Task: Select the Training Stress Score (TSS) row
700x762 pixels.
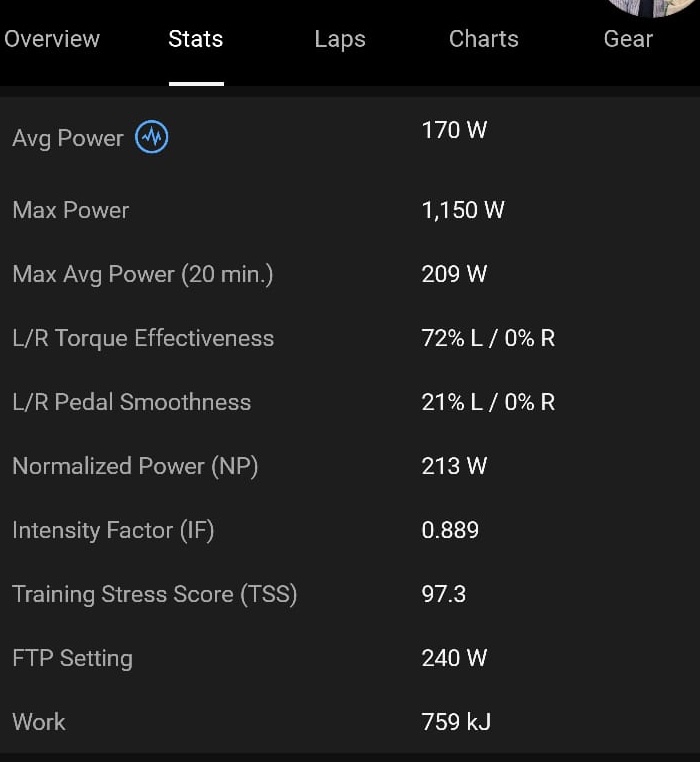Action: point(350,594)
